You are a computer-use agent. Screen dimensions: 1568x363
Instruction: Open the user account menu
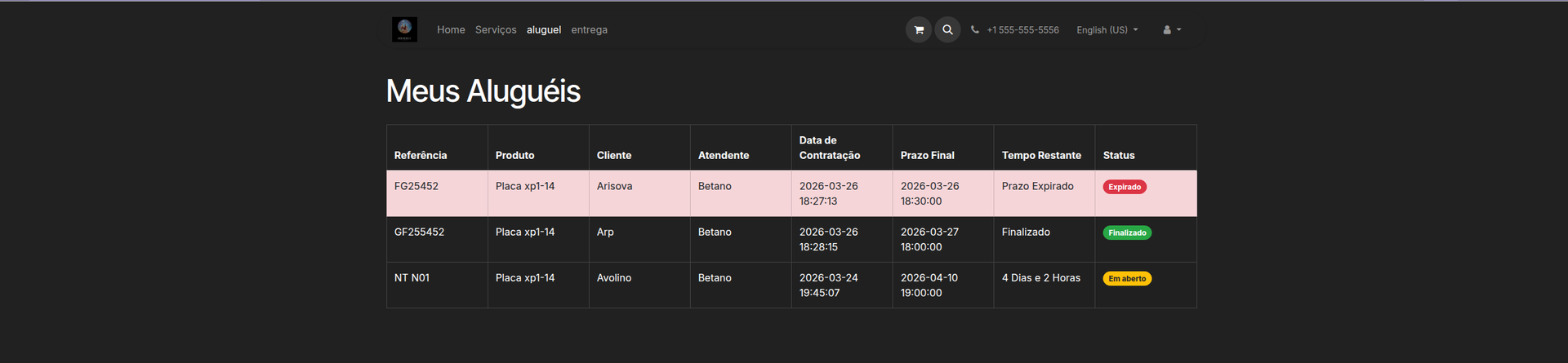pyautogui.click(x=1172, y=29)
